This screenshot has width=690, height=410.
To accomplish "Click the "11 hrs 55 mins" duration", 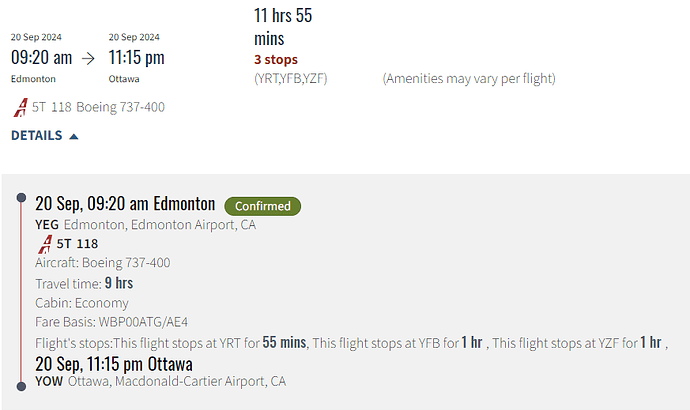I will pos(285,27).
